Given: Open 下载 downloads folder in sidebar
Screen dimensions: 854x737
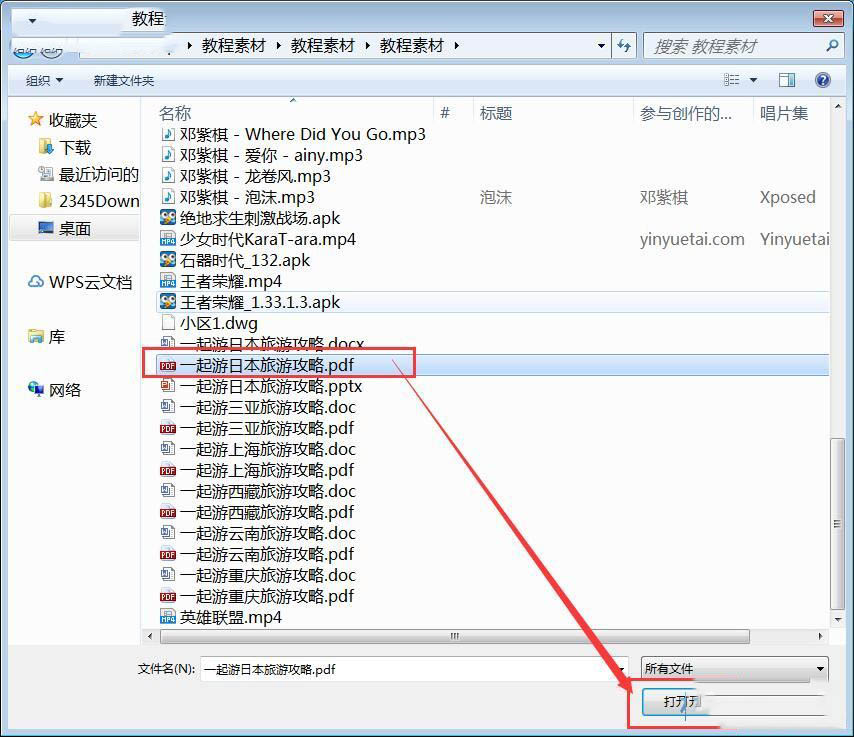Looking at the screenshot, I should click(65, 147).
